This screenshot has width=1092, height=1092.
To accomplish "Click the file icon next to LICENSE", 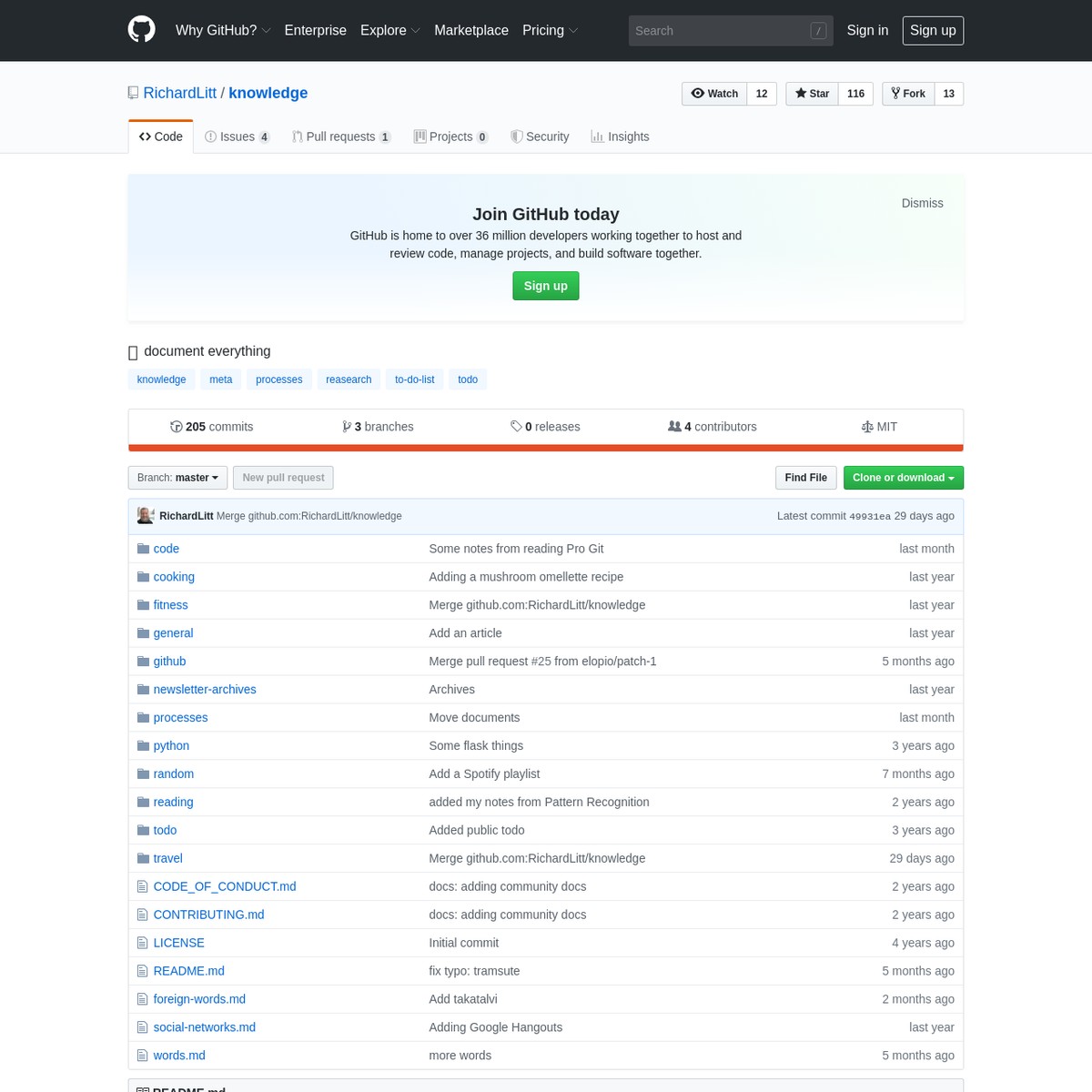I will point(142,943).
